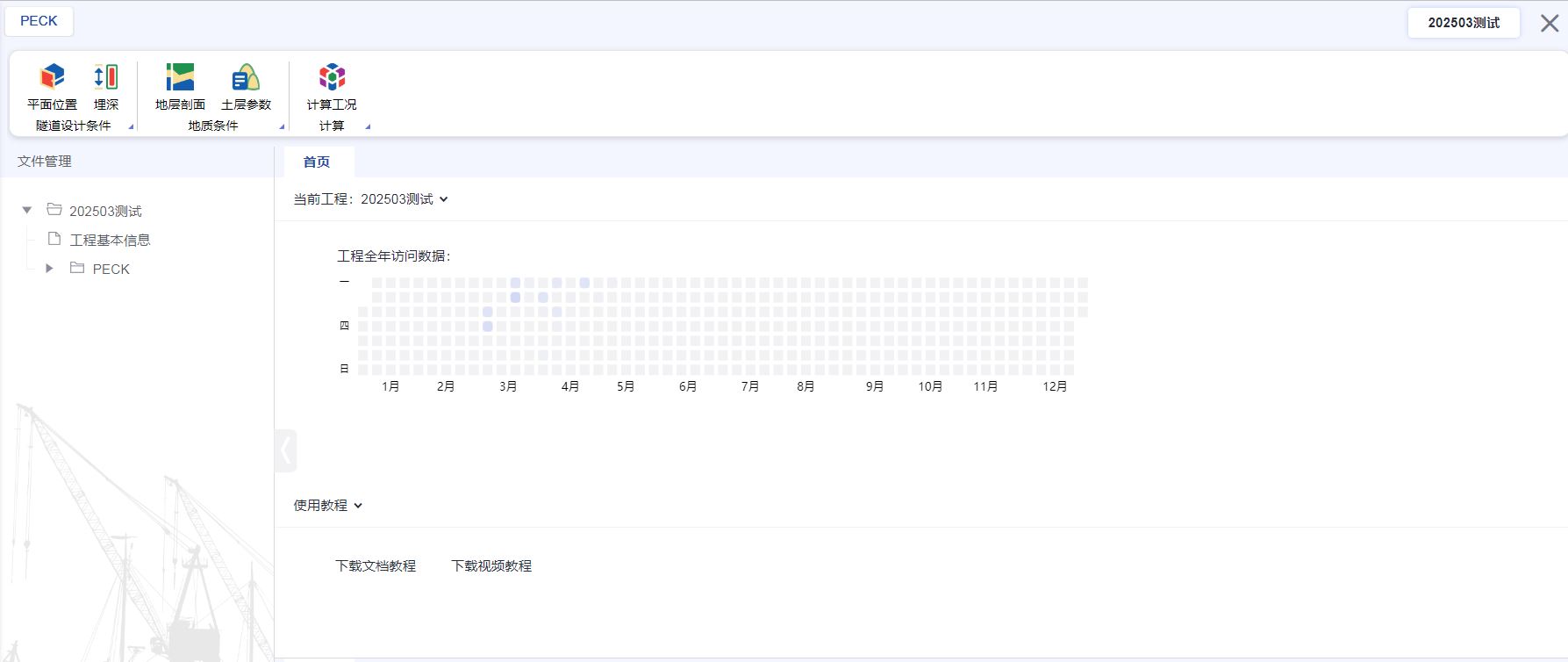Open the 地层剖面 stratum section tool
The image size is (1568, 662).
point(180,86)
